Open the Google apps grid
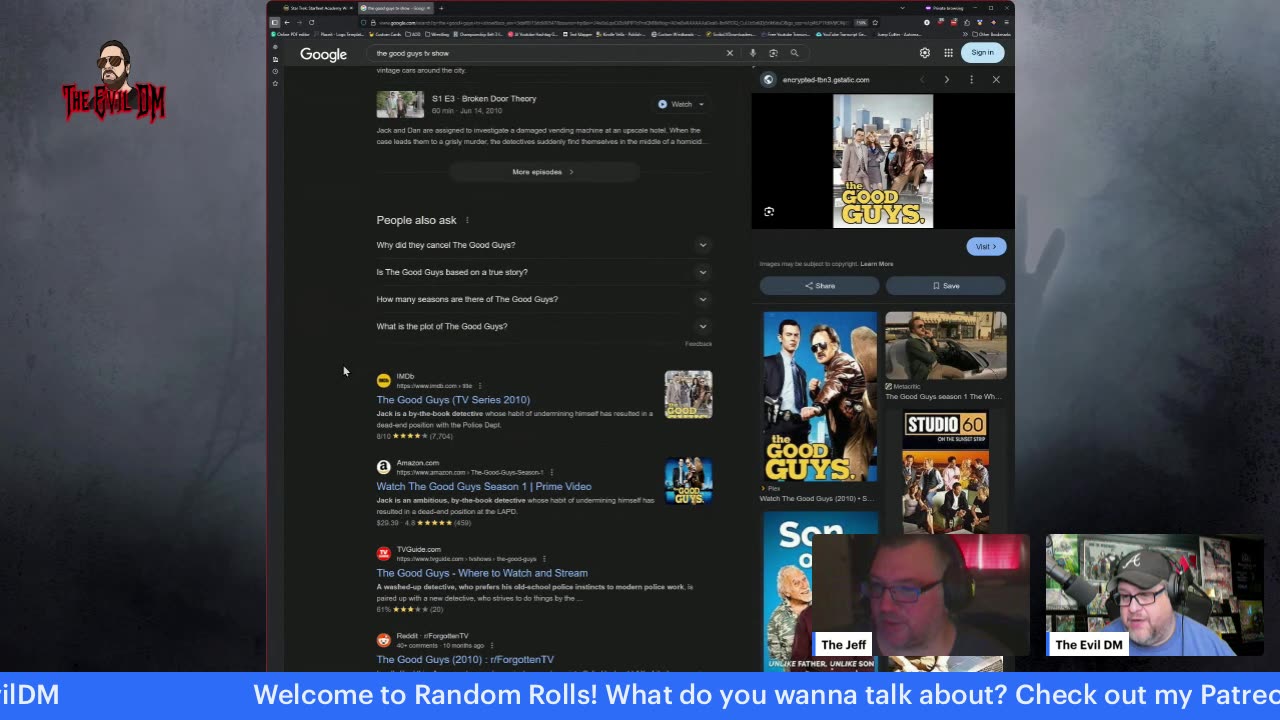The width and height of the screenshot is (1280, 720). [948, 53]
